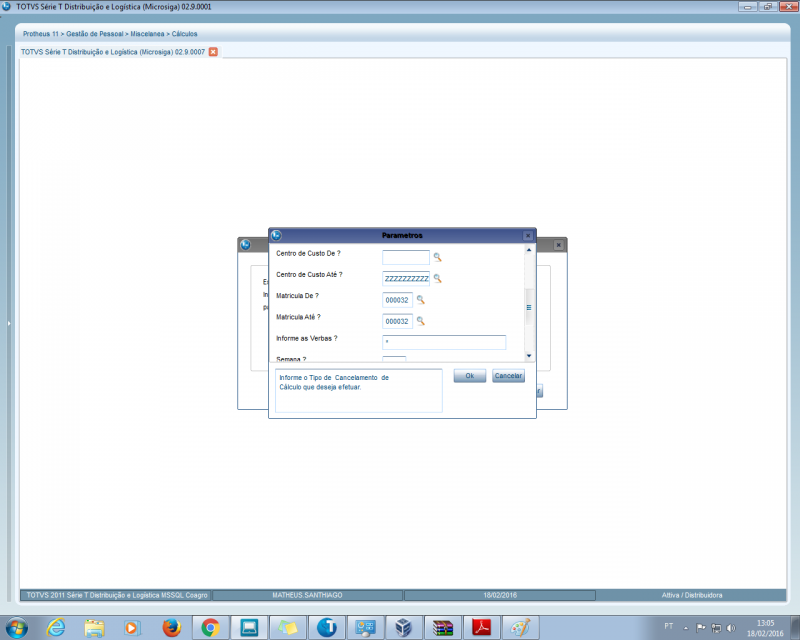Screen dimensions: 800x640
Task: Click the TOTVS title bar application icon
Action: pyautogui.click(x=7, y=7)
